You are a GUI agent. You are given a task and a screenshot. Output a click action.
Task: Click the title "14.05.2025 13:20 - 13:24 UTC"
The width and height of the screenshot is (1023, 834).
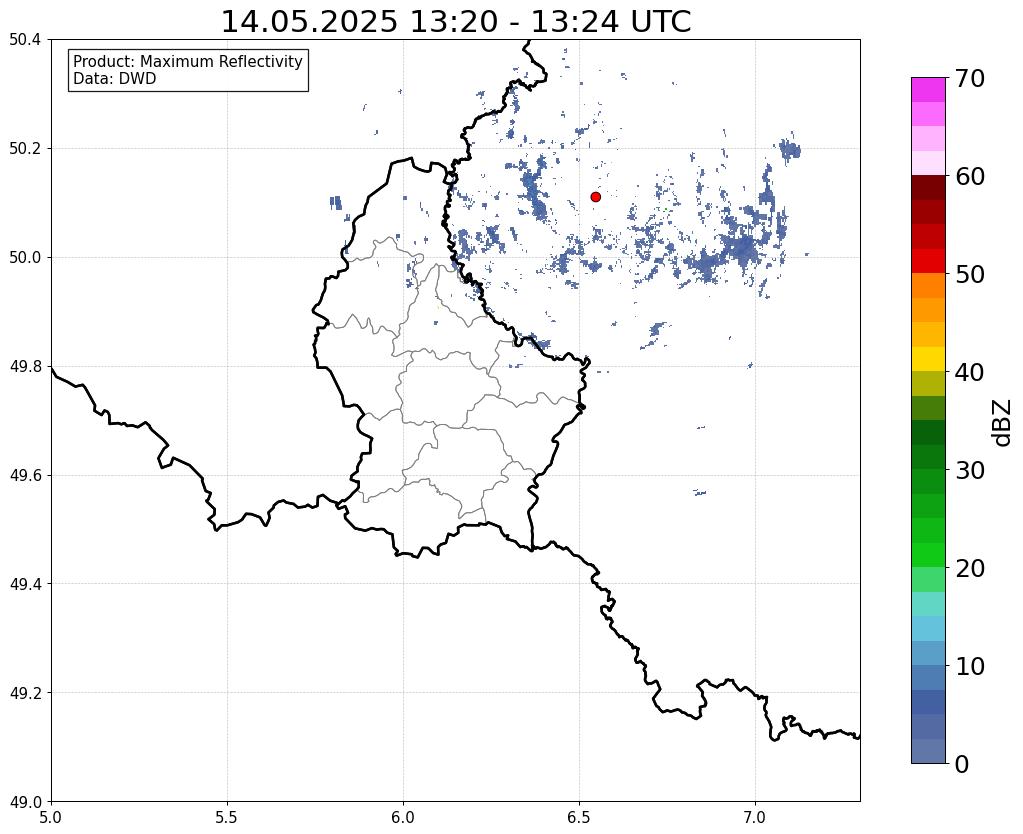[x=456, y=22]
